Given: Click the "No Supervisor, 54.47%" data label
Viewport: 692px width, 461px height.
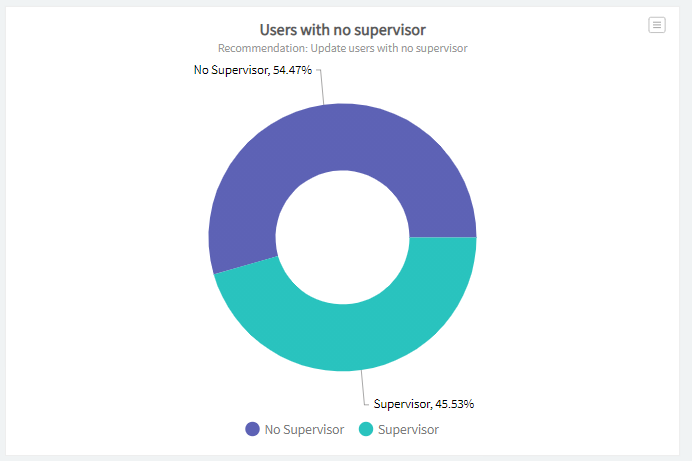Looking at the screenshot, I should tap(253, 69).
